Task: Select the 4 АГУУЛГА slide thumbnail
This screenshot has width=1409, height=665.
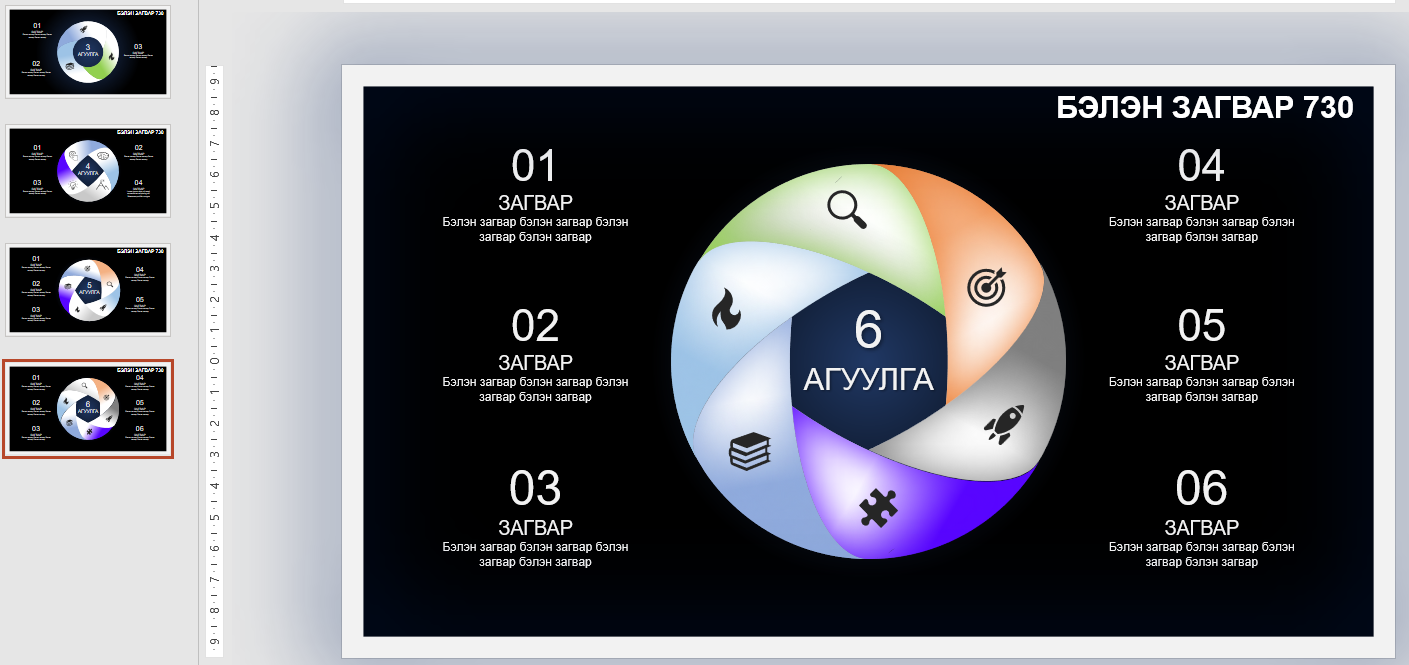Action: click(88, 170)
